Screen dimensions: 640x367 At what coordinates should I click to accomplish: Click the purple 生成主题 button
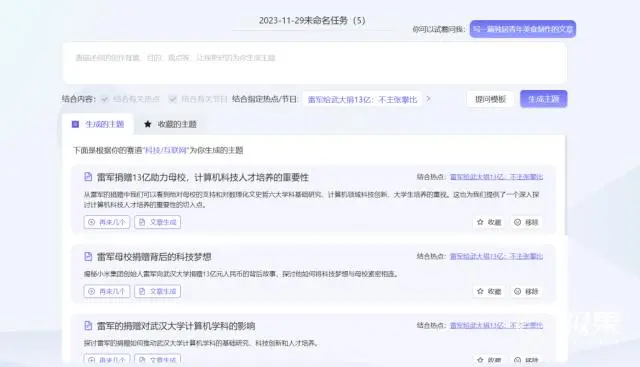(x=543, y=99)
